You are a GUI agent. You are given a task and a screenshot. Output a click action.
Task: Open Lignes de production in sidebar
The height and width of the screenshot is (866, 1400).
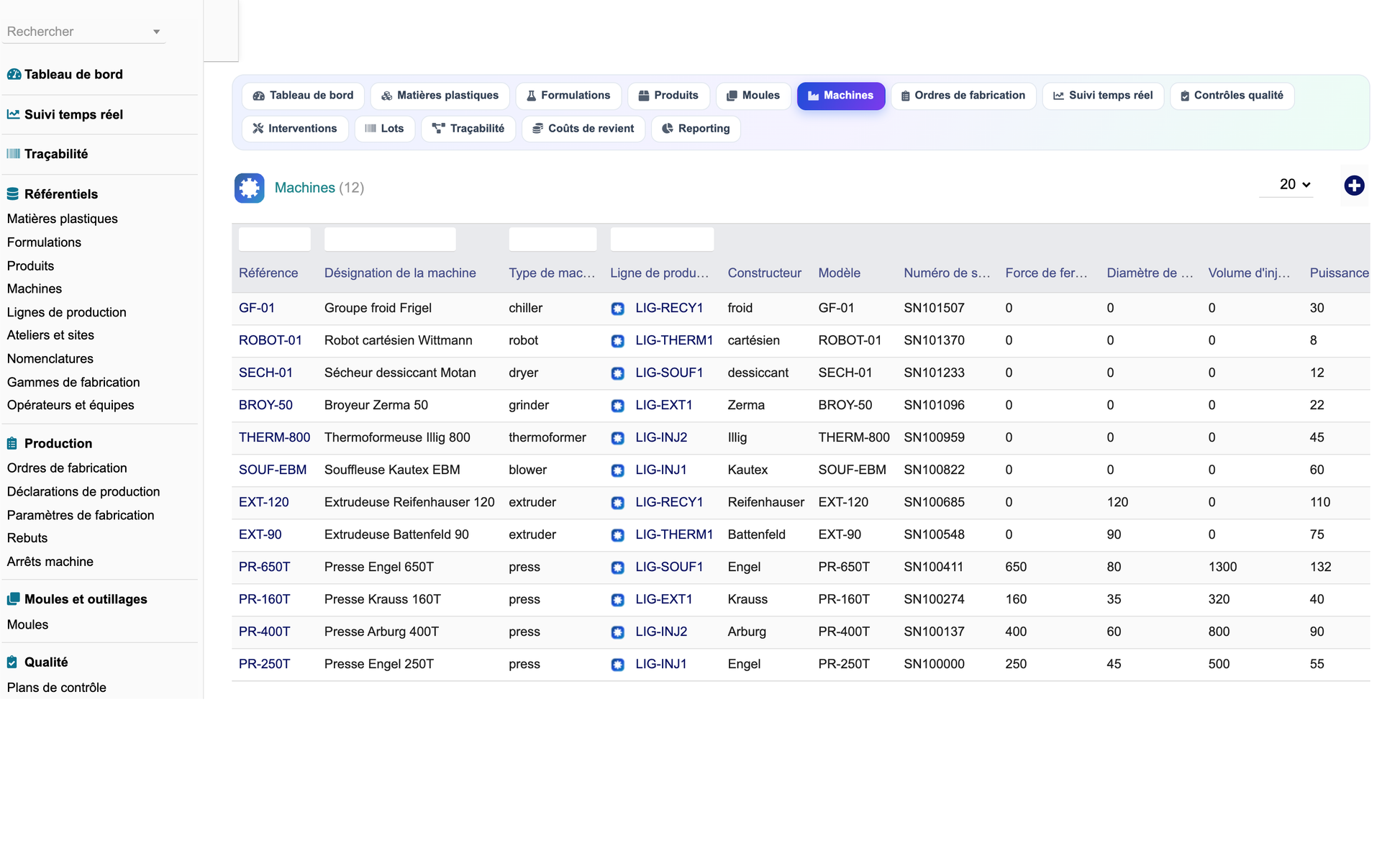pyautogui.click(x=67, y=312)
